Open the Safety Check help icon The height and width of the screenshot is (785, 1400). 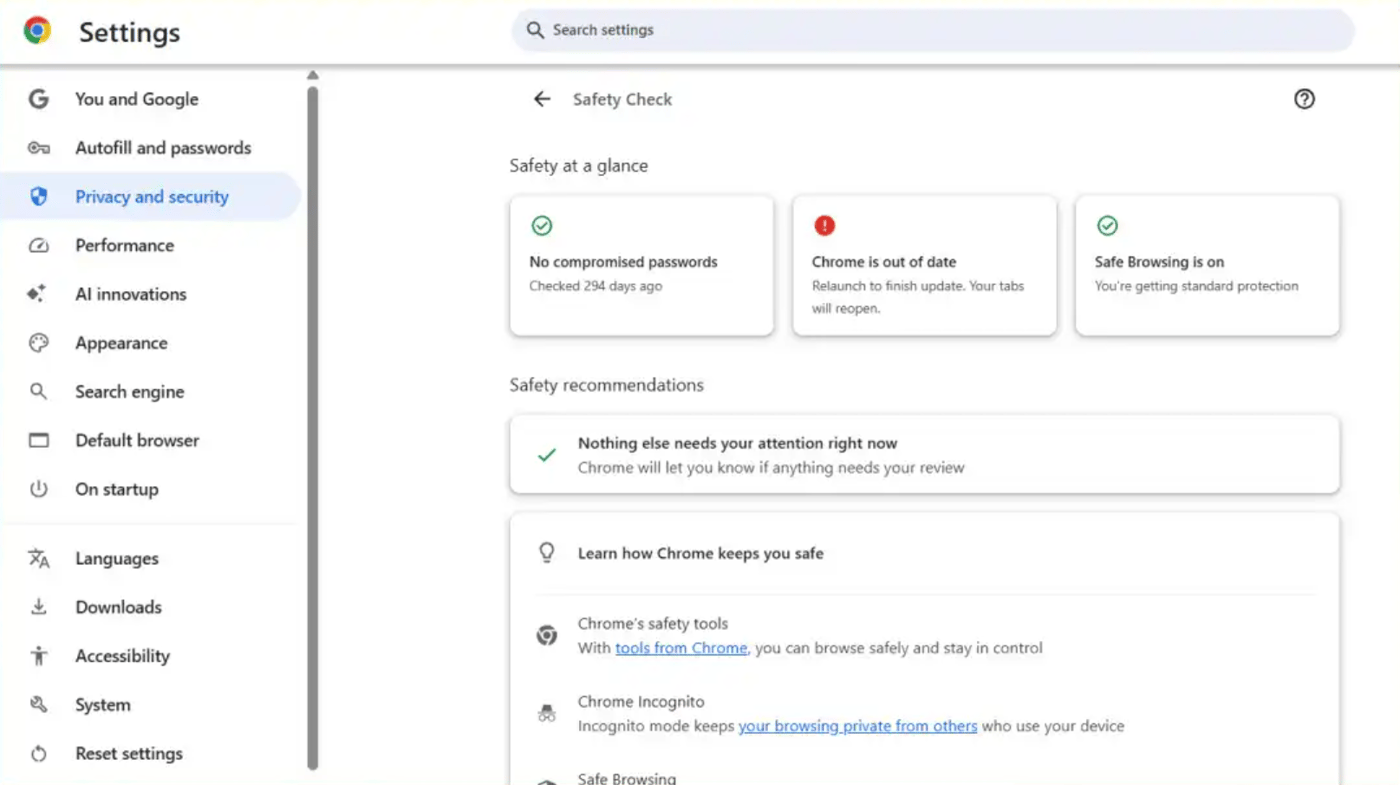tap(1304, 99)
